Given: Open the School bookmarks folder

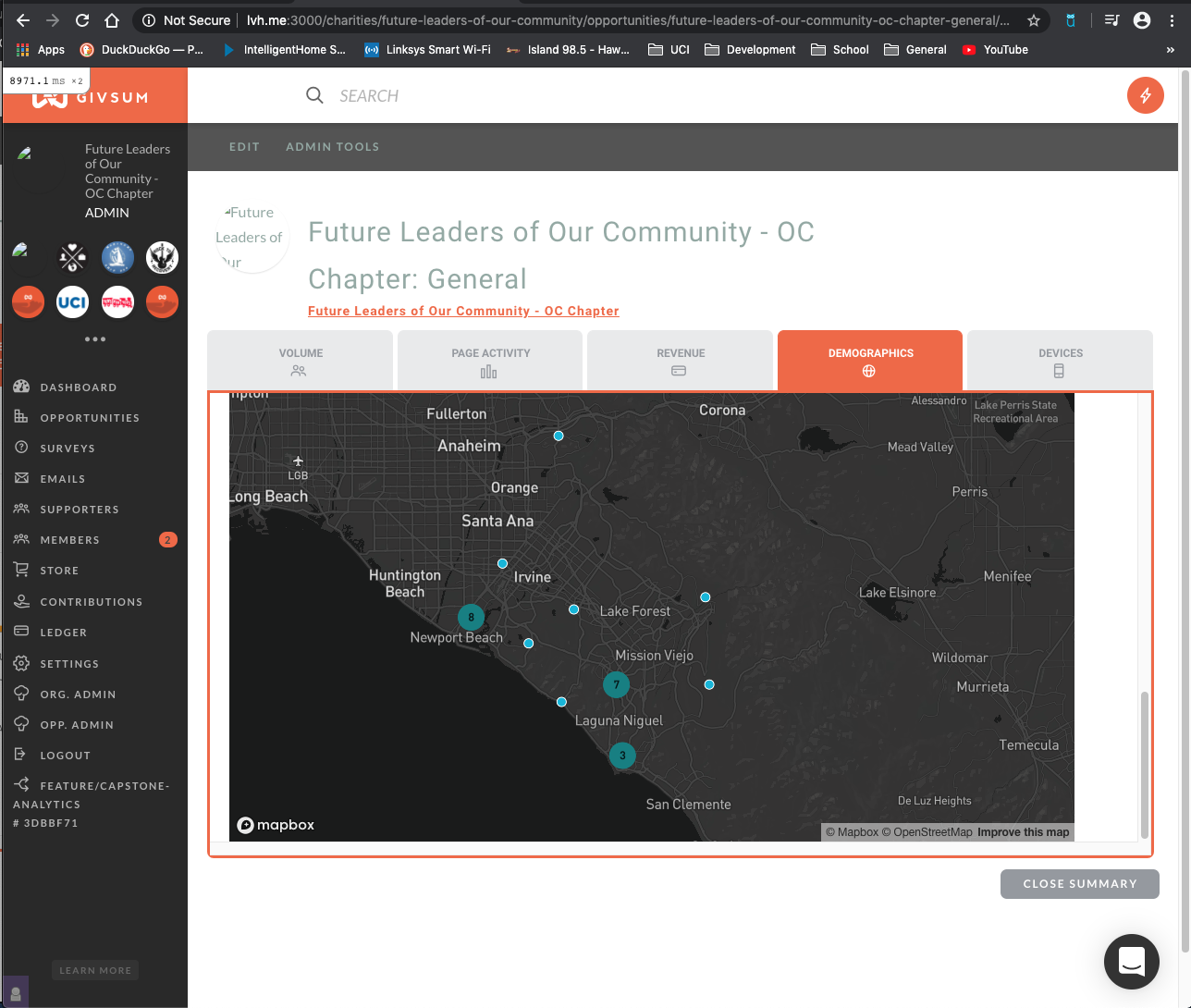Looking at the screenshot, I should pos(840,50).
